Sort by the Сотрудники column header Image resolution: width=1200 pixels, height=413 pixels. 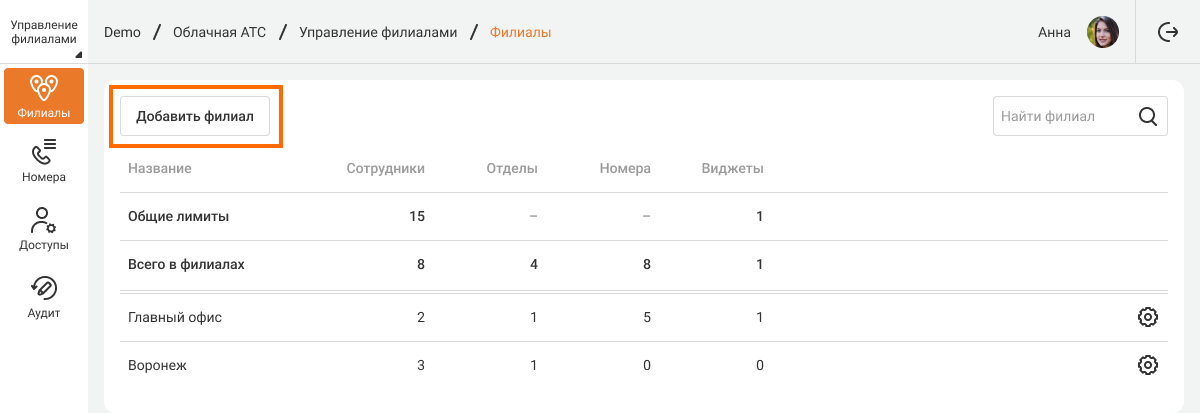[x=385, y=168]
